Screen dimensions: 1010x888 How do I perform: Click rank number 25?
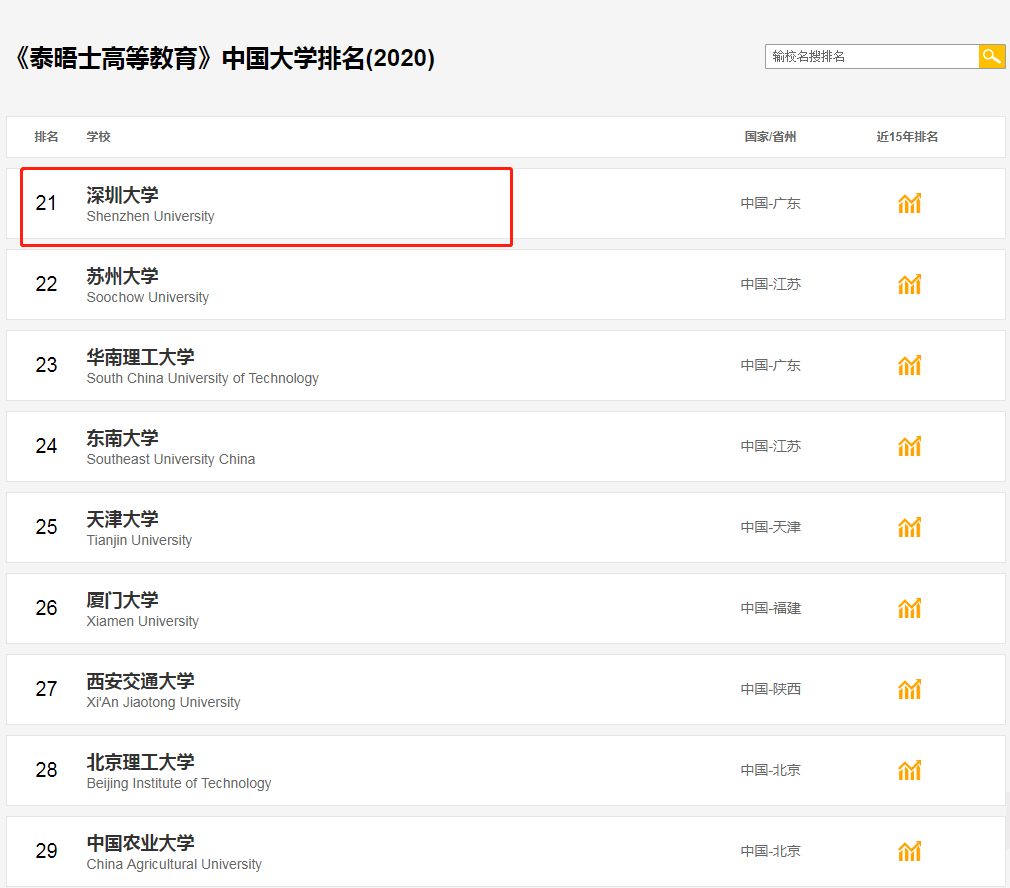[x=46, y=527]
